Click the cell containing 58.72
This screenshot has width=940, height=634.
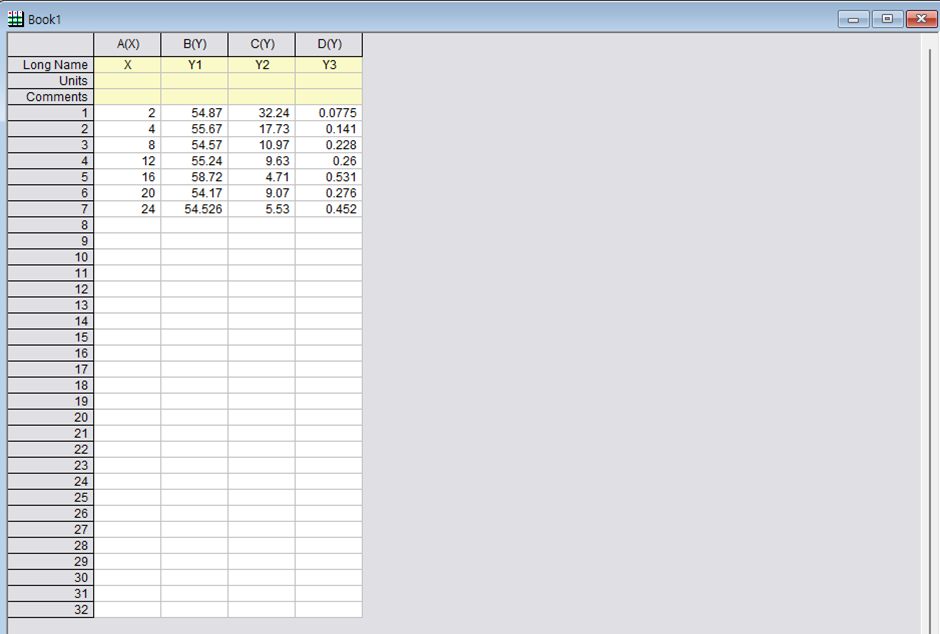click(194, 177)
